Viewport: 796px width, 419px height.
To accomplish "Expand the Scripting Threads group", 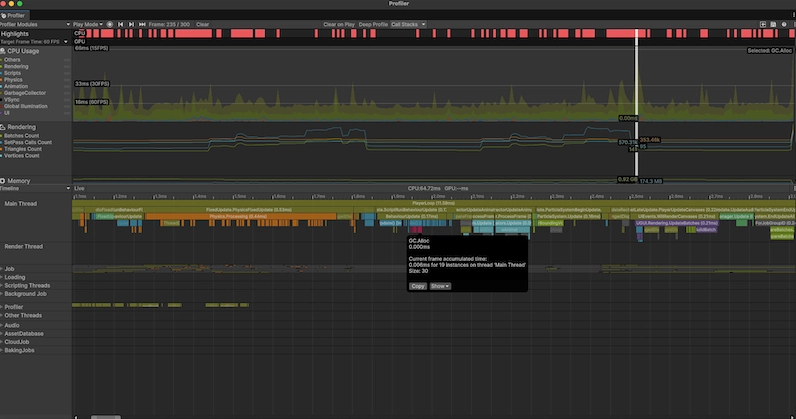I will (x=2, y=285).
